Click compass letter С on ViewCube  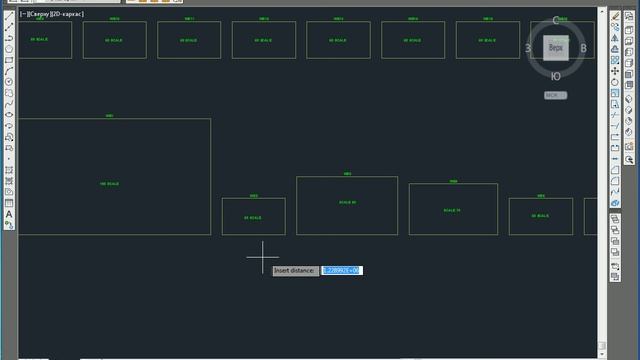556,20
